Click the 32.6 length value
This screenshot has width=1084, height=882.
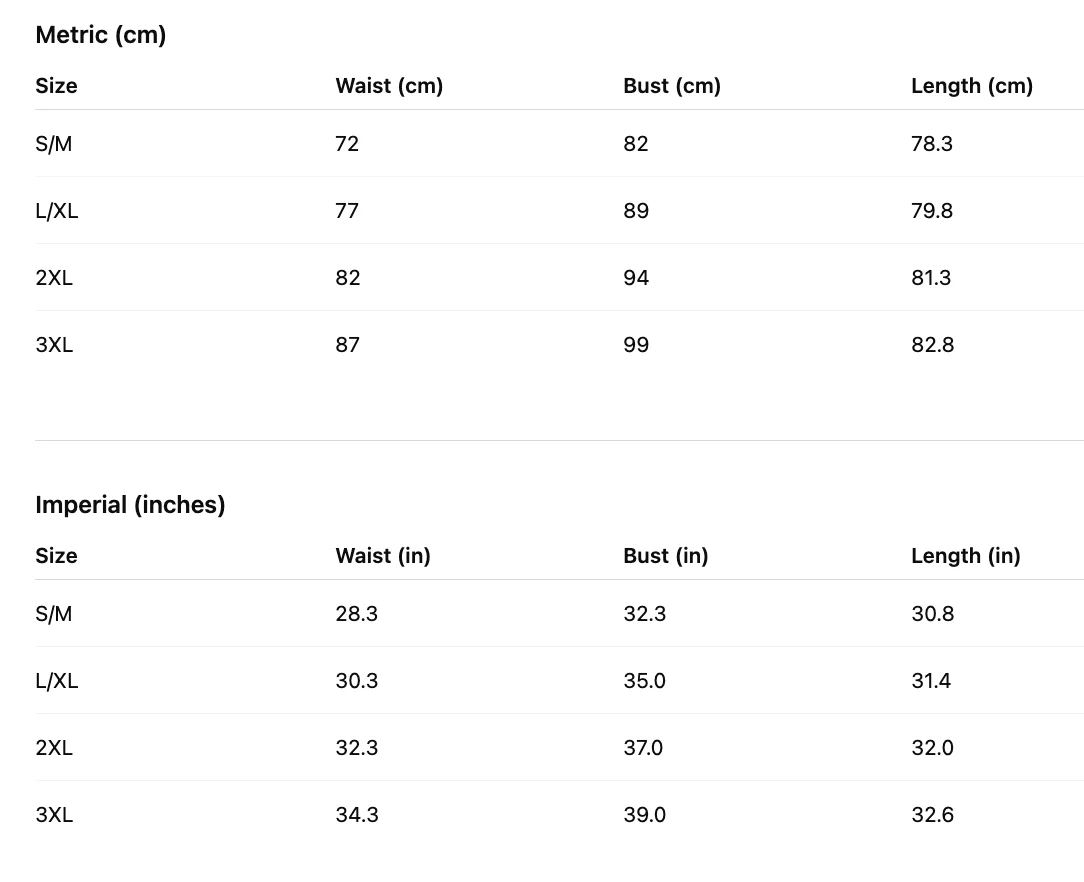coord(933,815)
